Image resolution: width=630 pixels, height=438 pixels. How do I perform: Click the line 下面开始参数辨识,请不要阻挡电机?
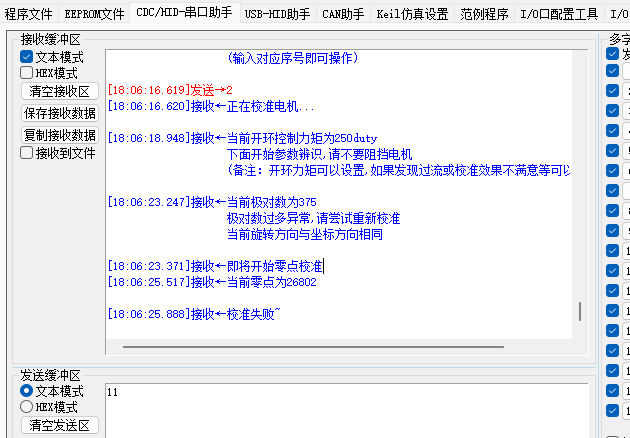pyautogui.click(x=319, y=154)
